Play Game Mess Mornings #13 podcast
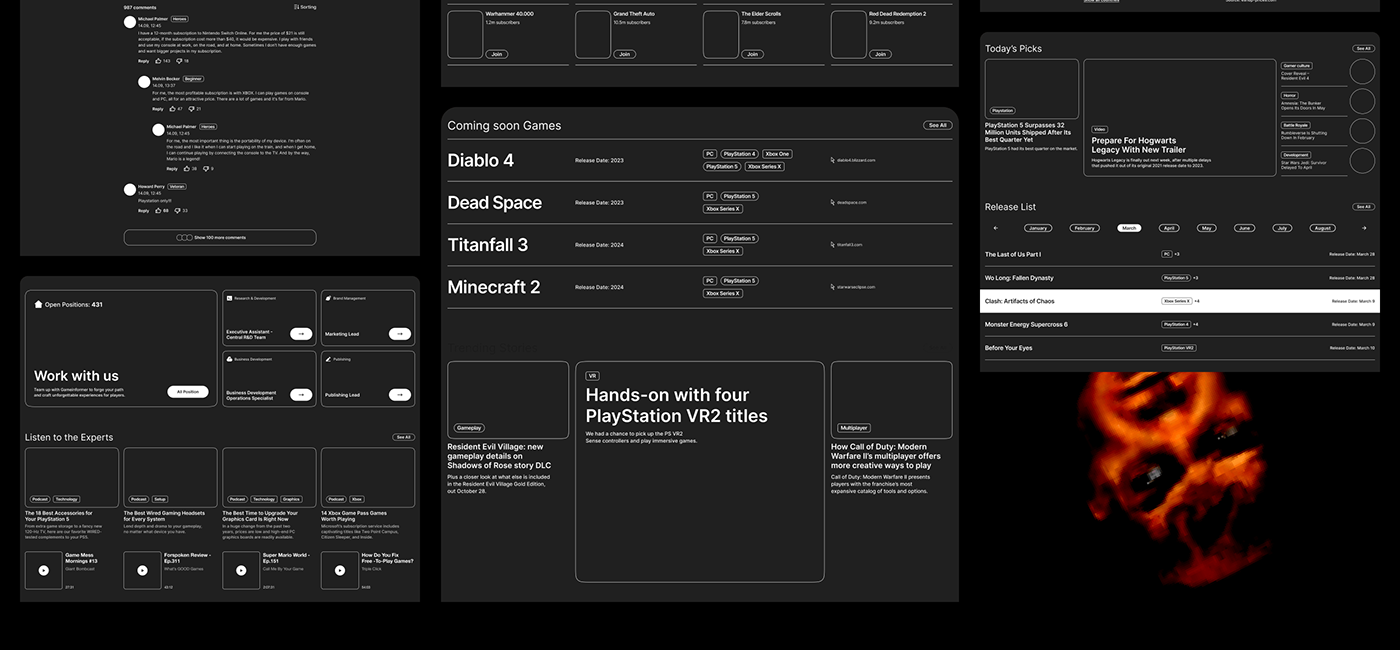This screenshot has width=1400, height=650. click(43, 570)
